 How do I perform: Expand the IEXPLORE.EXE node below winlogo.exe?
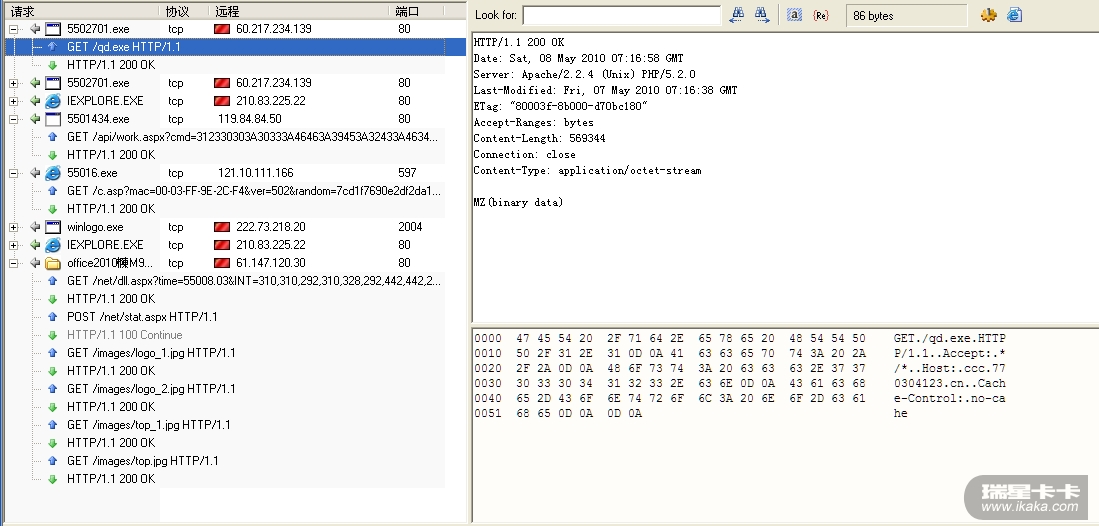[x=13, y=245]
